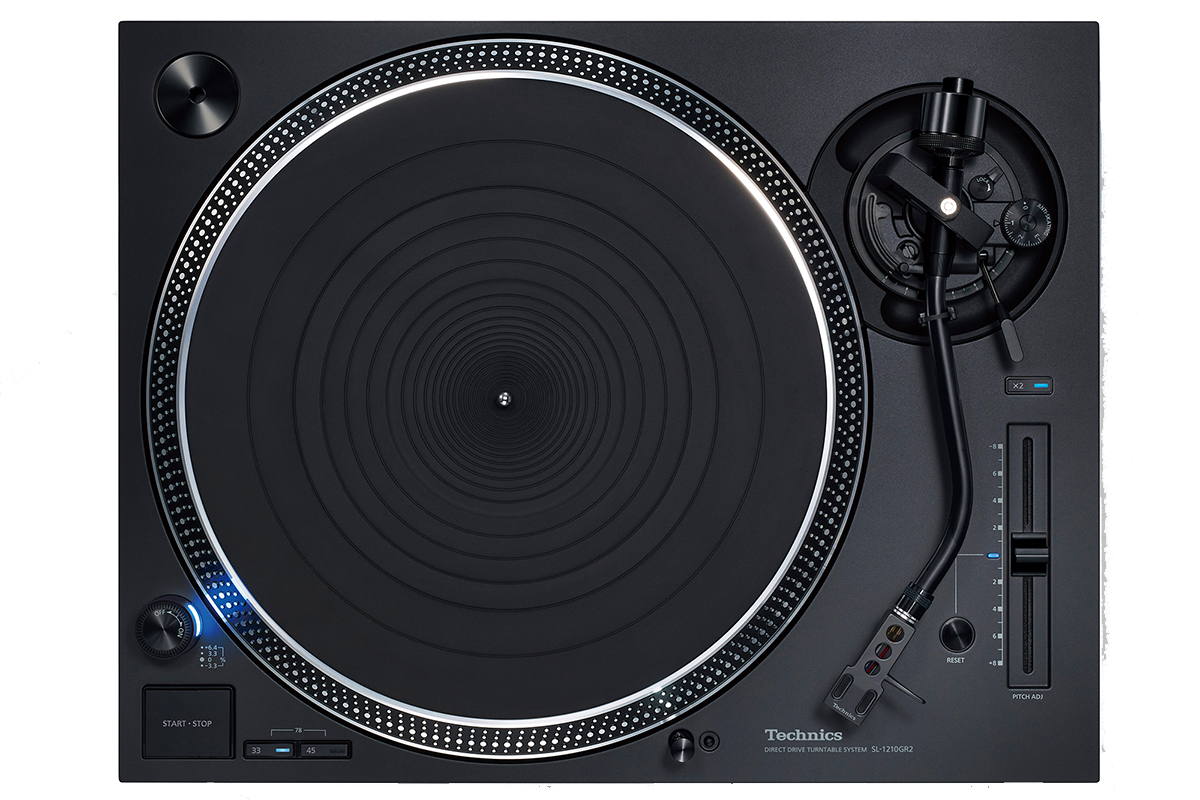Toggle the ×2 pitch range button
The height and width of the screenshot is (800, 1200).
click(1028, 385)
